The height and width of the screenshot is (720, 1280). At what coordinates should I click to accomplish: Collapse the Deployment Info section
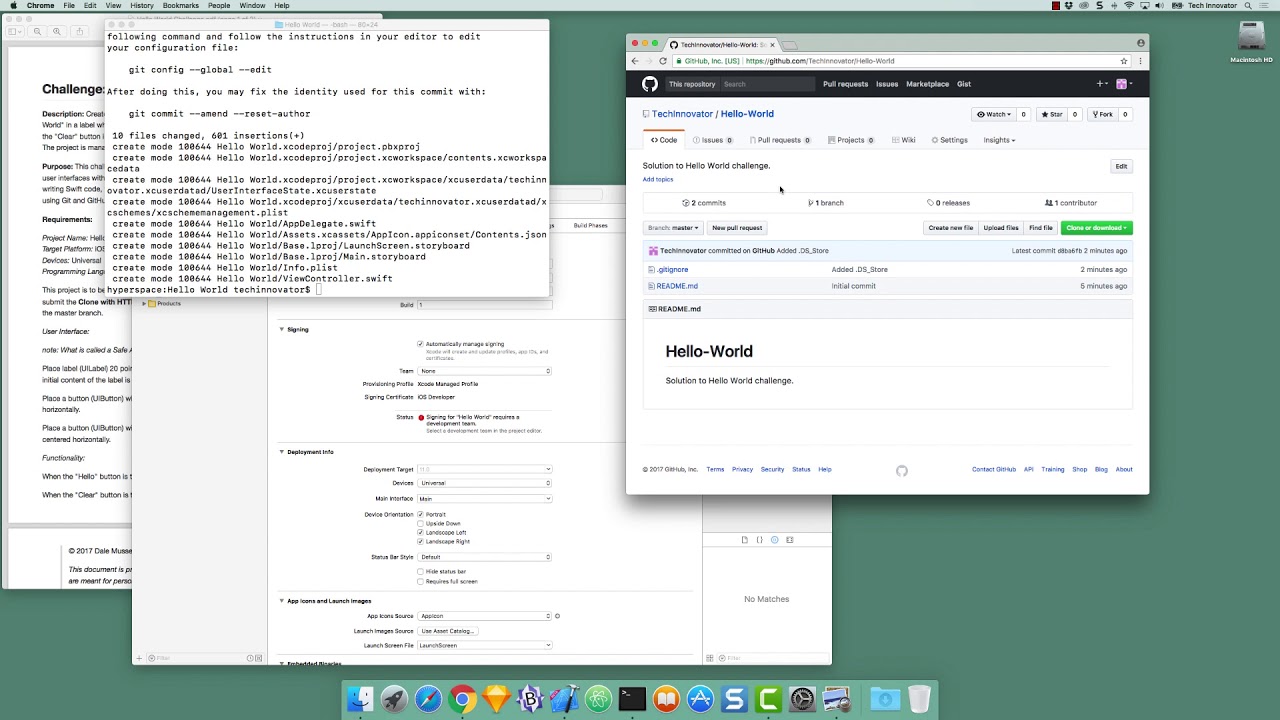(x=281, y=452)
